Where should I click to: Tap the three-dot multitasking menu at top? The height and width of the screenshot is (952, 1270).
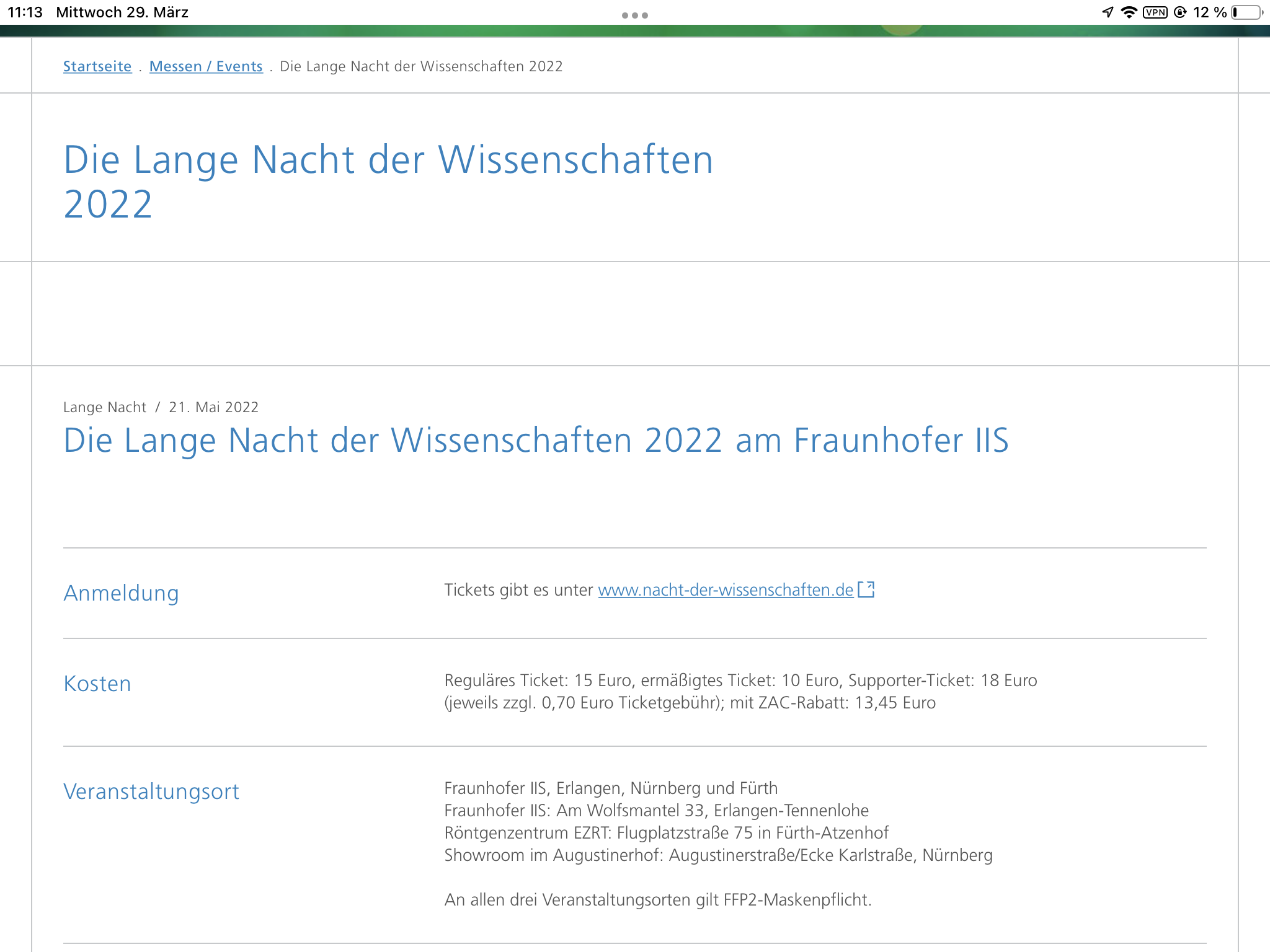coord(635,15)
